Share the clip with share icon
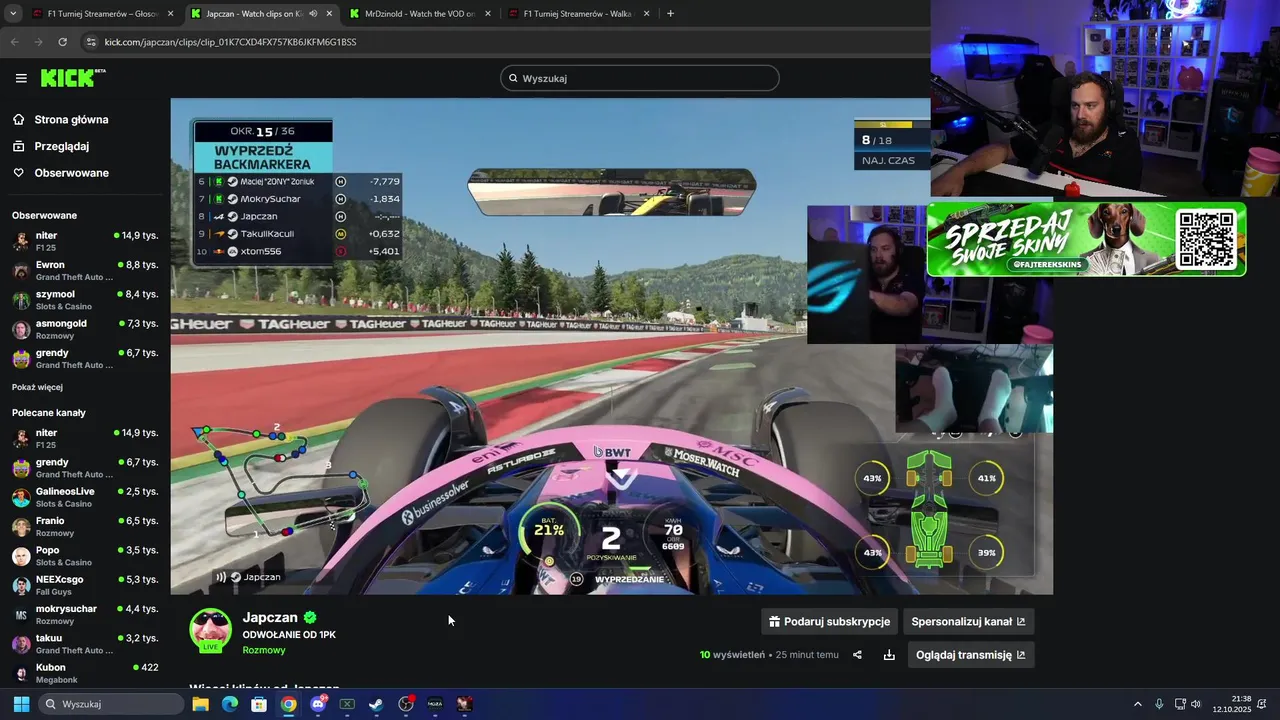1280x720 pixels. (x=857, y=655)
